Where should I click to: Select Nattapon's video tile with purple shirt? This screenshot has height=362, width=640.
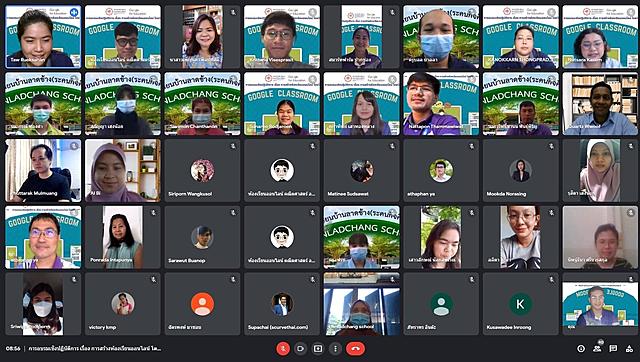tap(441, 104)
